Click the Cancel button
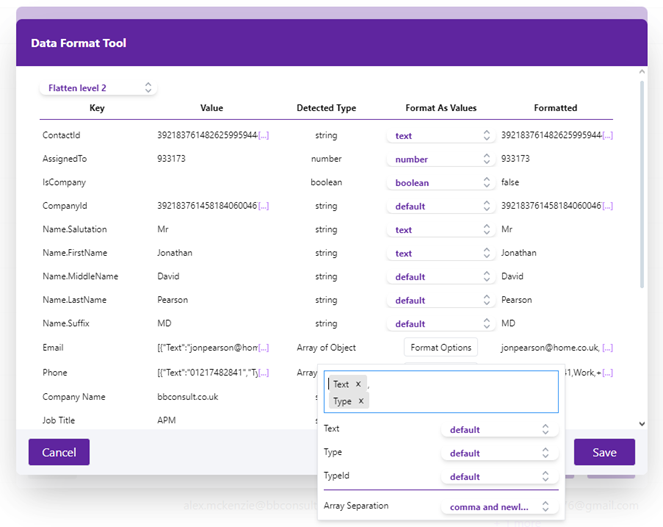 [x=59, y=452]
